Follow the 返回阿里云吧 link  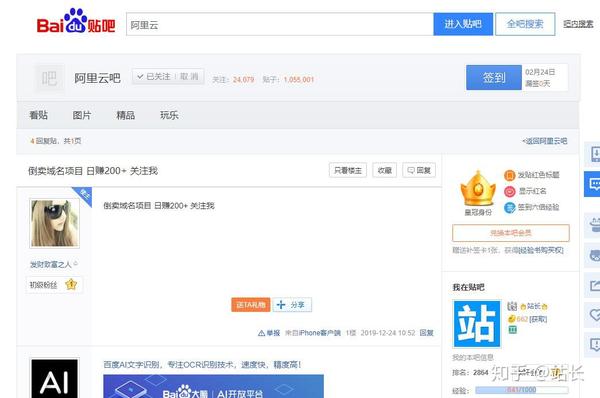[545, 141]
